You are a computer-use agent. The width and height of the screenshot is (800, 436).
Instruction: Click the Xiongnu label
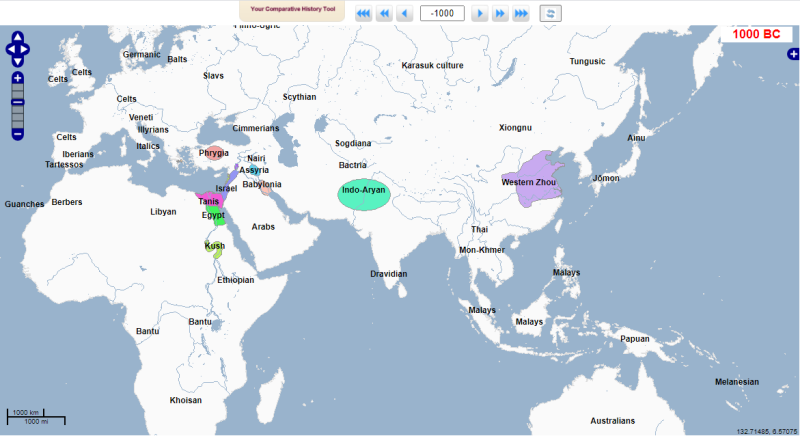pyautogui.click(x=515, y=127)
